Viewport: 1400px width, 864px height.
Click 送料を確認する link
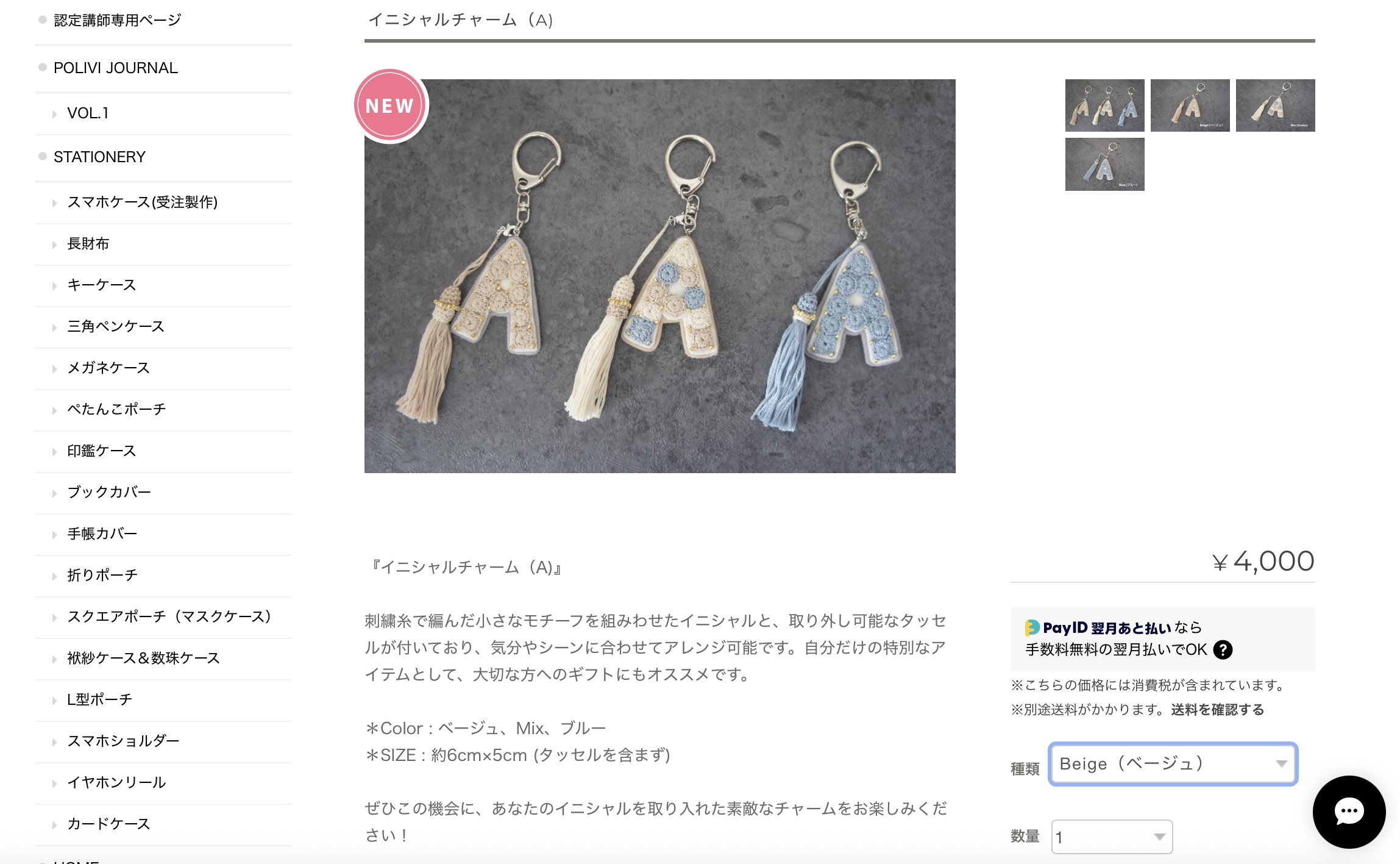[1217, 710]
